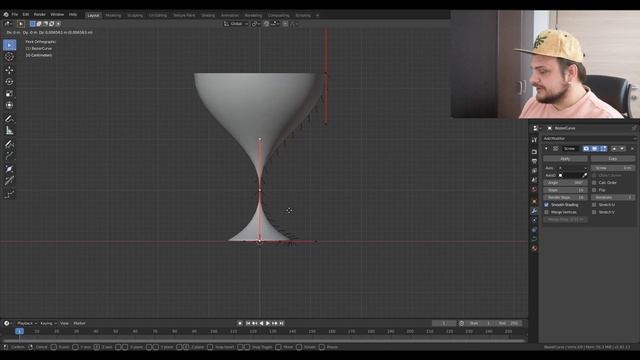640x360 pixels.
Task: Open the Object Data curve tab
Action: 534,239
